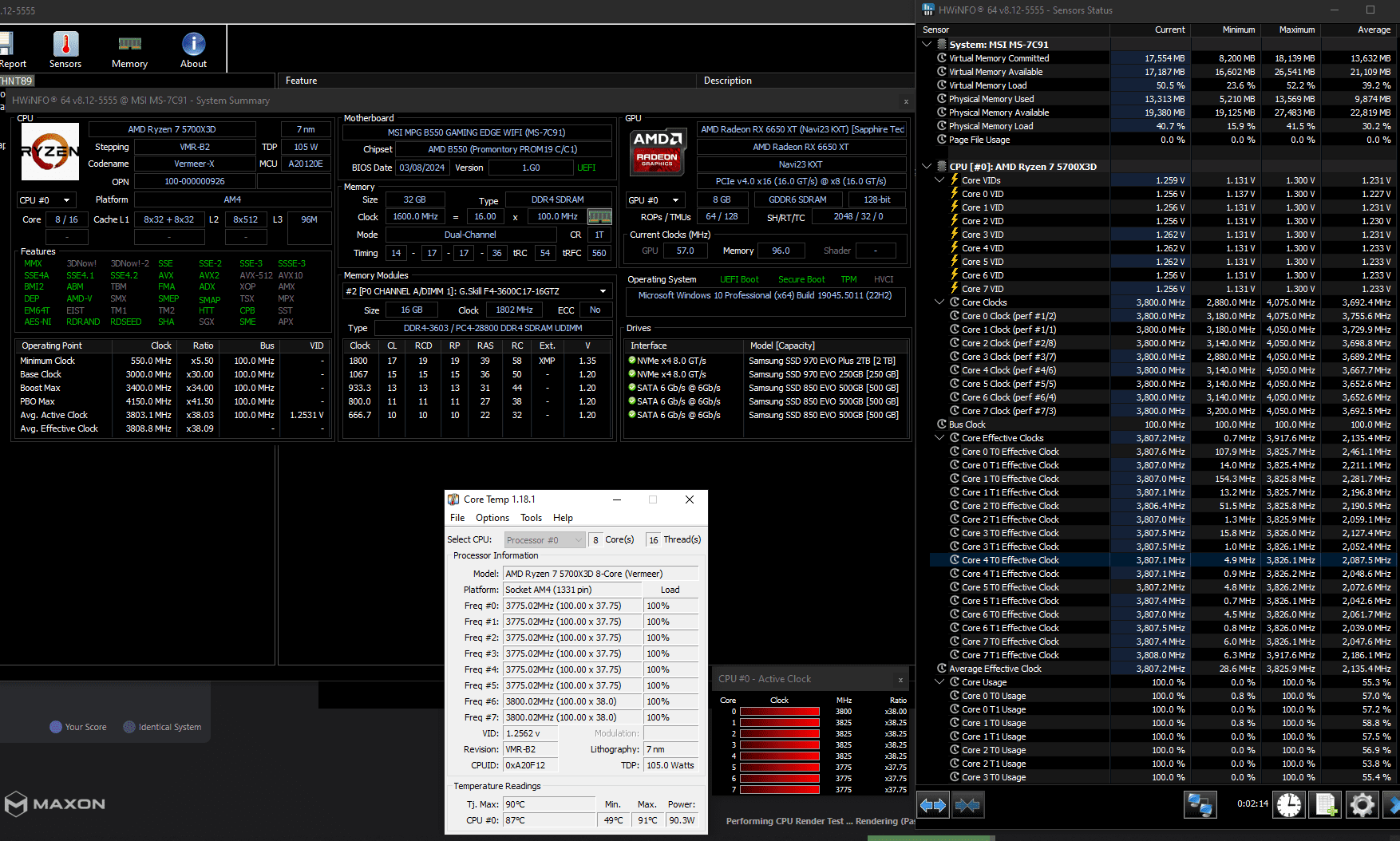Reset sensor statistics using the clock icon

tap(1288, 805)
